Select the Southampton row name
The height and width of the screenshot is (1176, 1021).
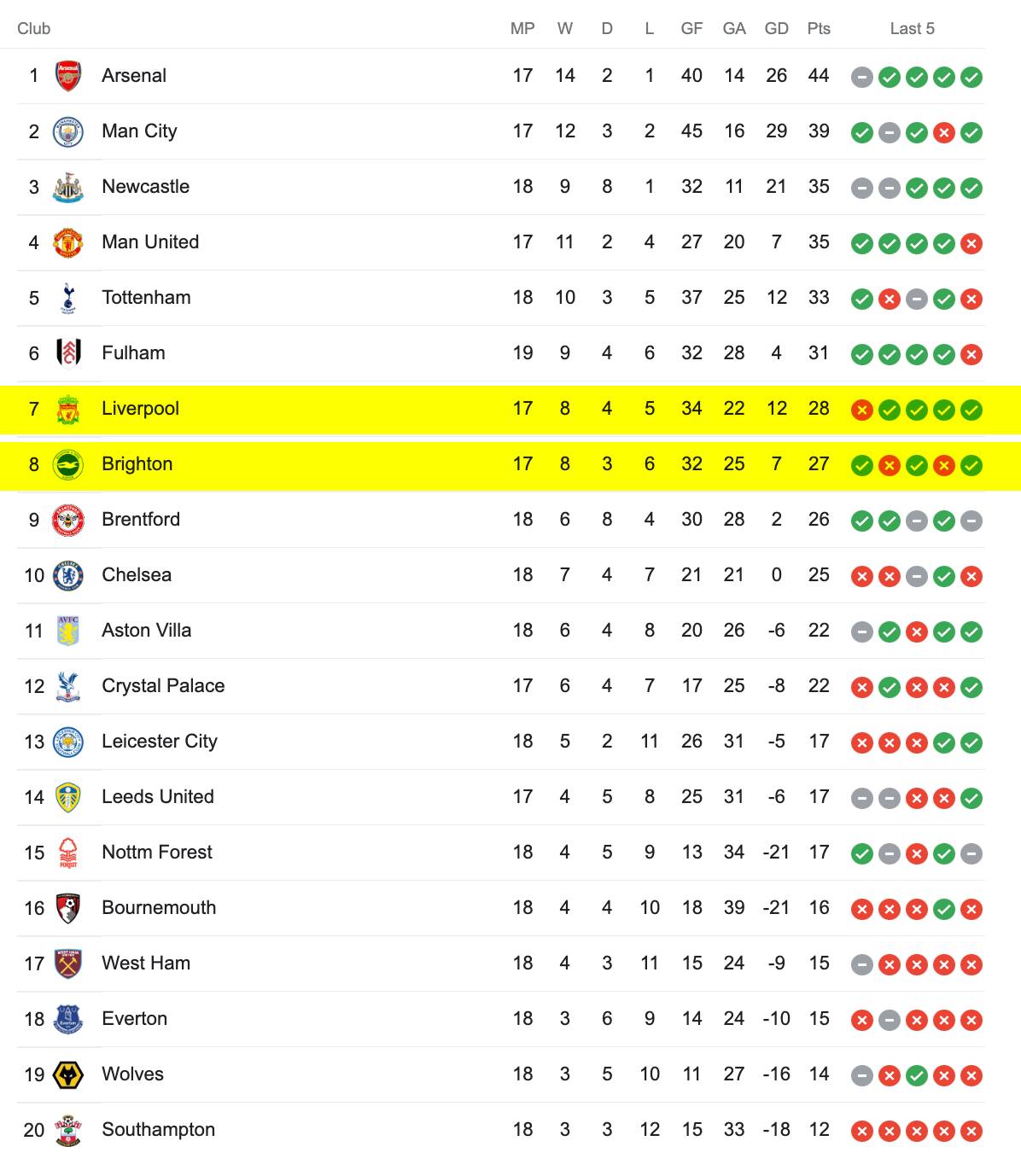158,1129
